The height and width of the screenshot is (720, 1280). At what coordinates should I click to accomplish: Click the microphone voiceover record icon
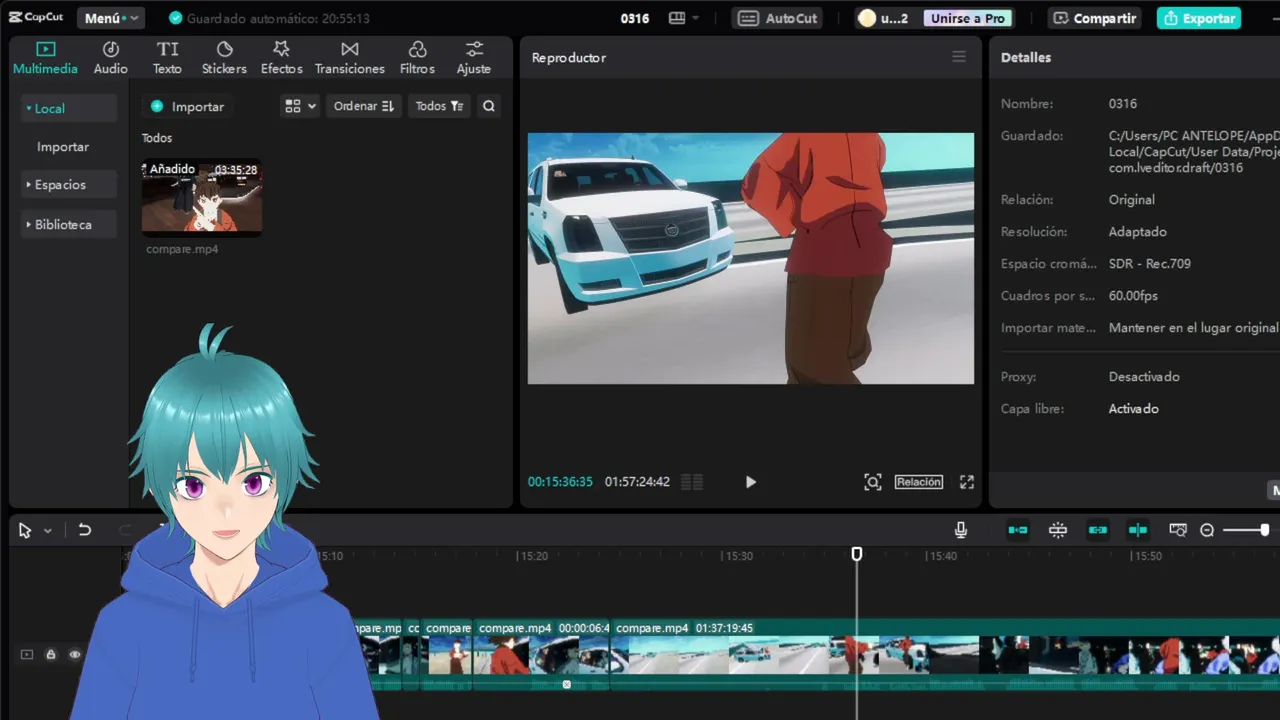961,530
